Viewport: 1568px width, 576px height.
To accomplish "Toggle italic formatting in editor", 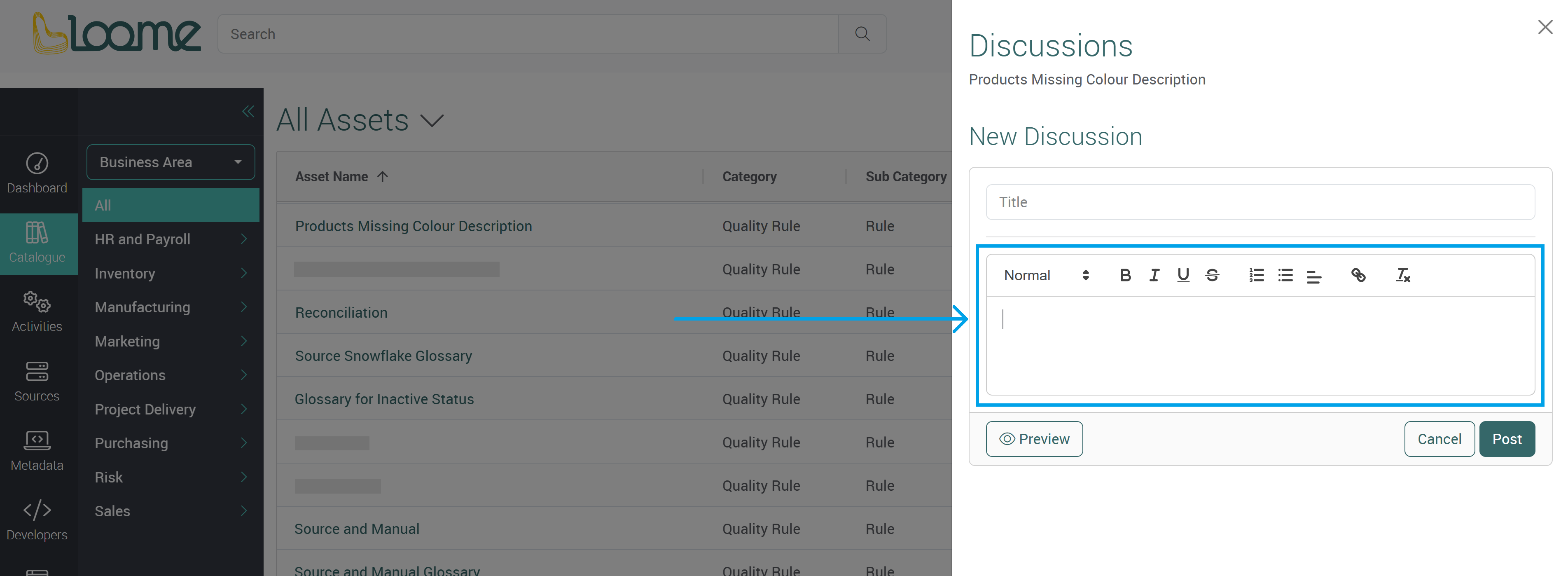I will tap(1154, 275).
